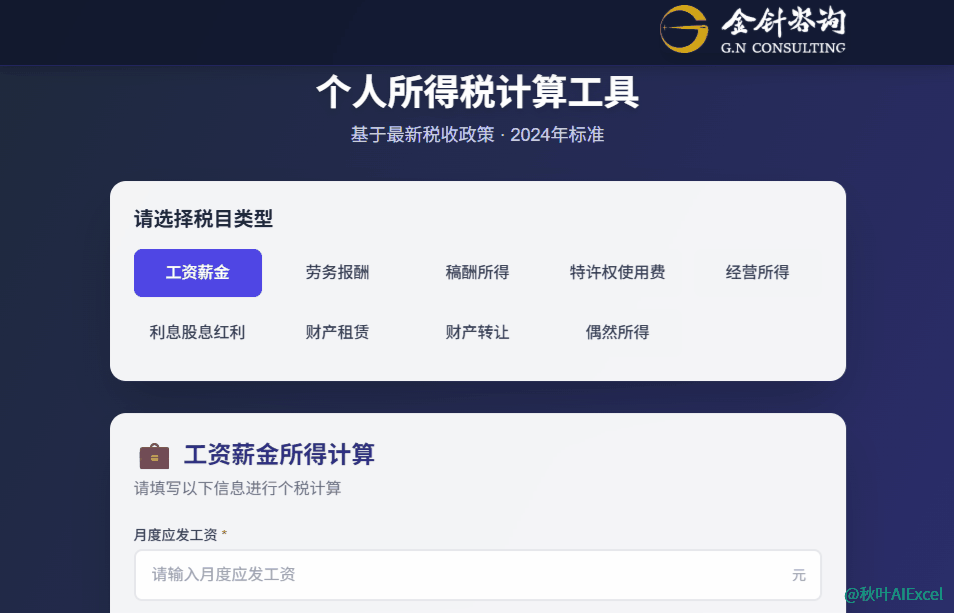The width and height of the screenshot is (954, 613).
Task: Click the 个人所得税计算工具 page title
Action: point(478,92)
